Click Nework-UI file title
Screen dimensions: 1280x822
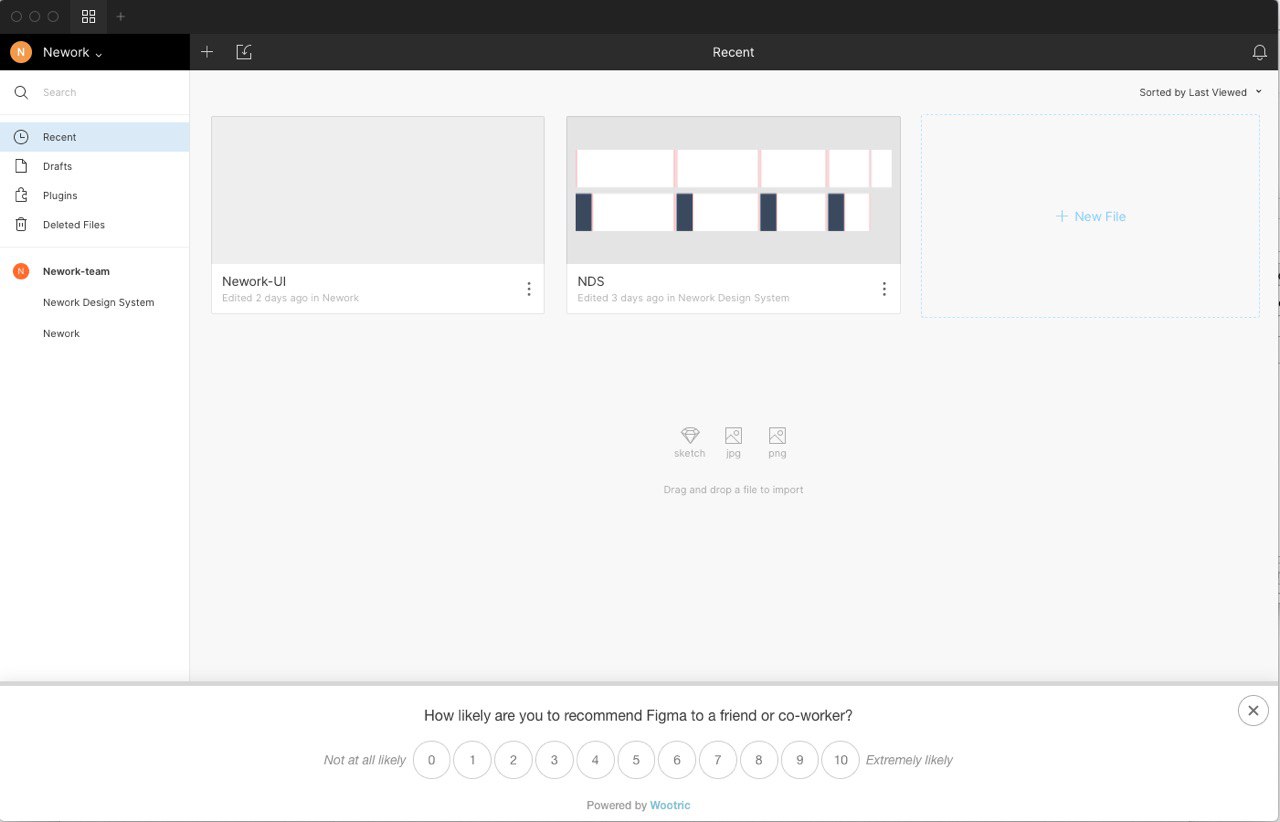tap(254, 281)
